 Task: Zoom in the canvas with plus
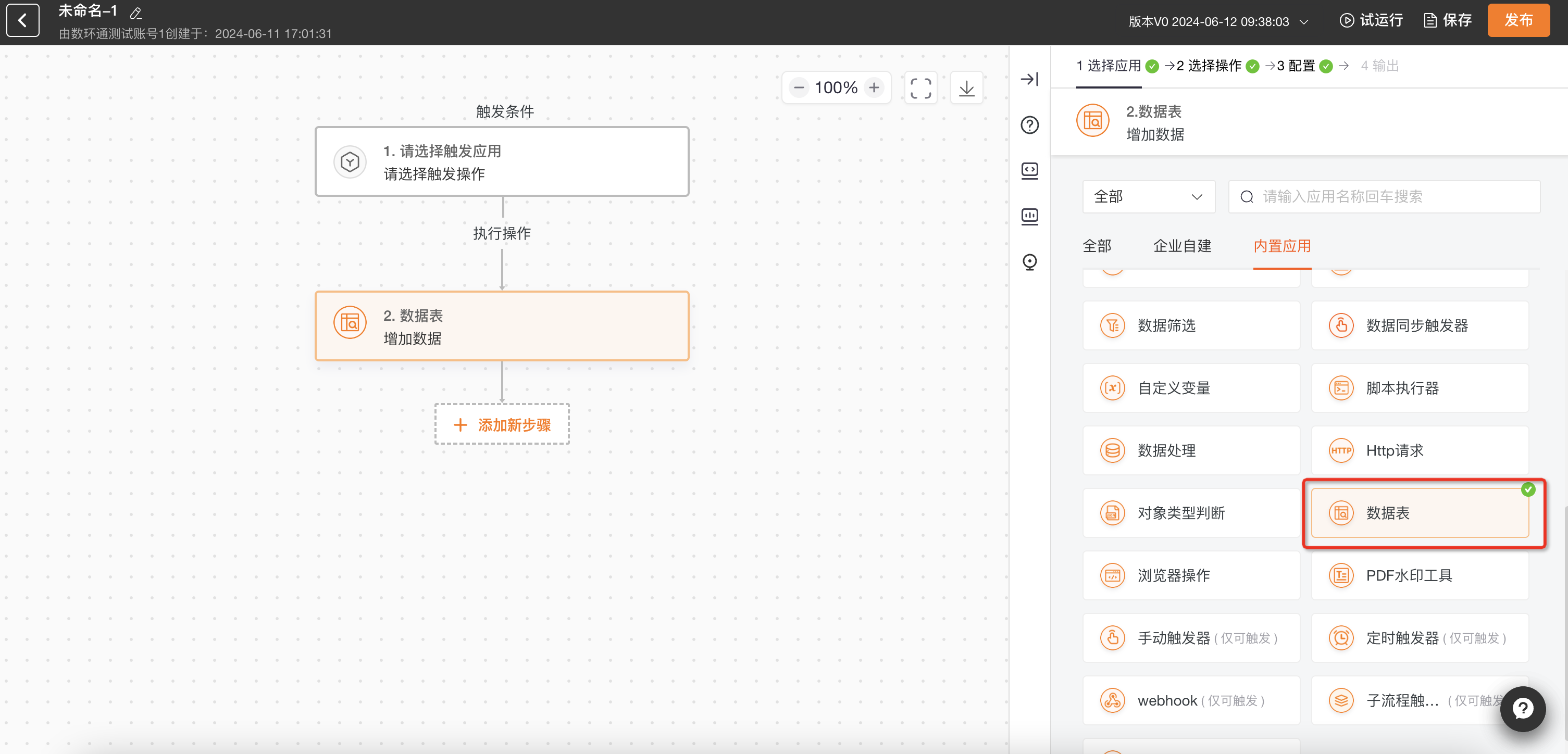[874, 87]
